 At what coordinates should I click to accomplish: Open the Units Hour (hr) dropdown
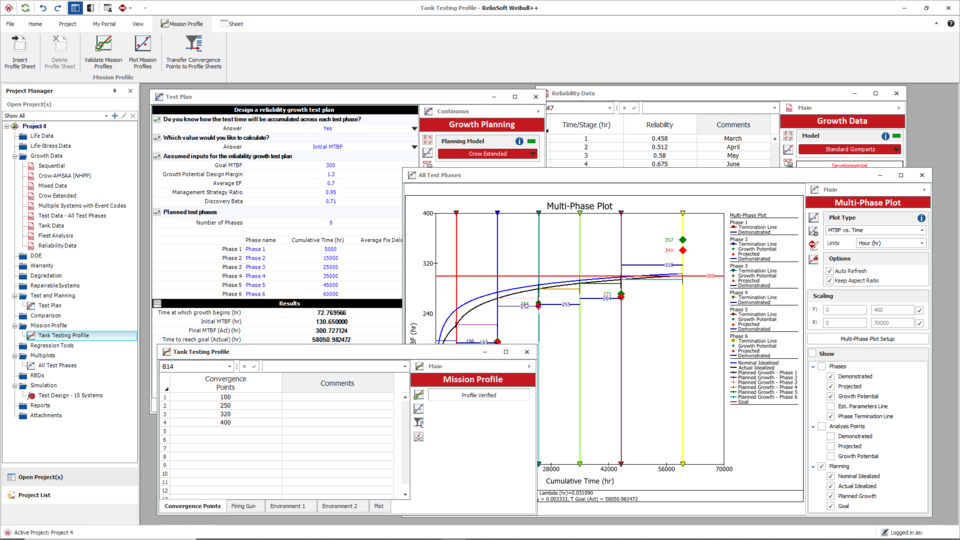(x=921, y=243)
